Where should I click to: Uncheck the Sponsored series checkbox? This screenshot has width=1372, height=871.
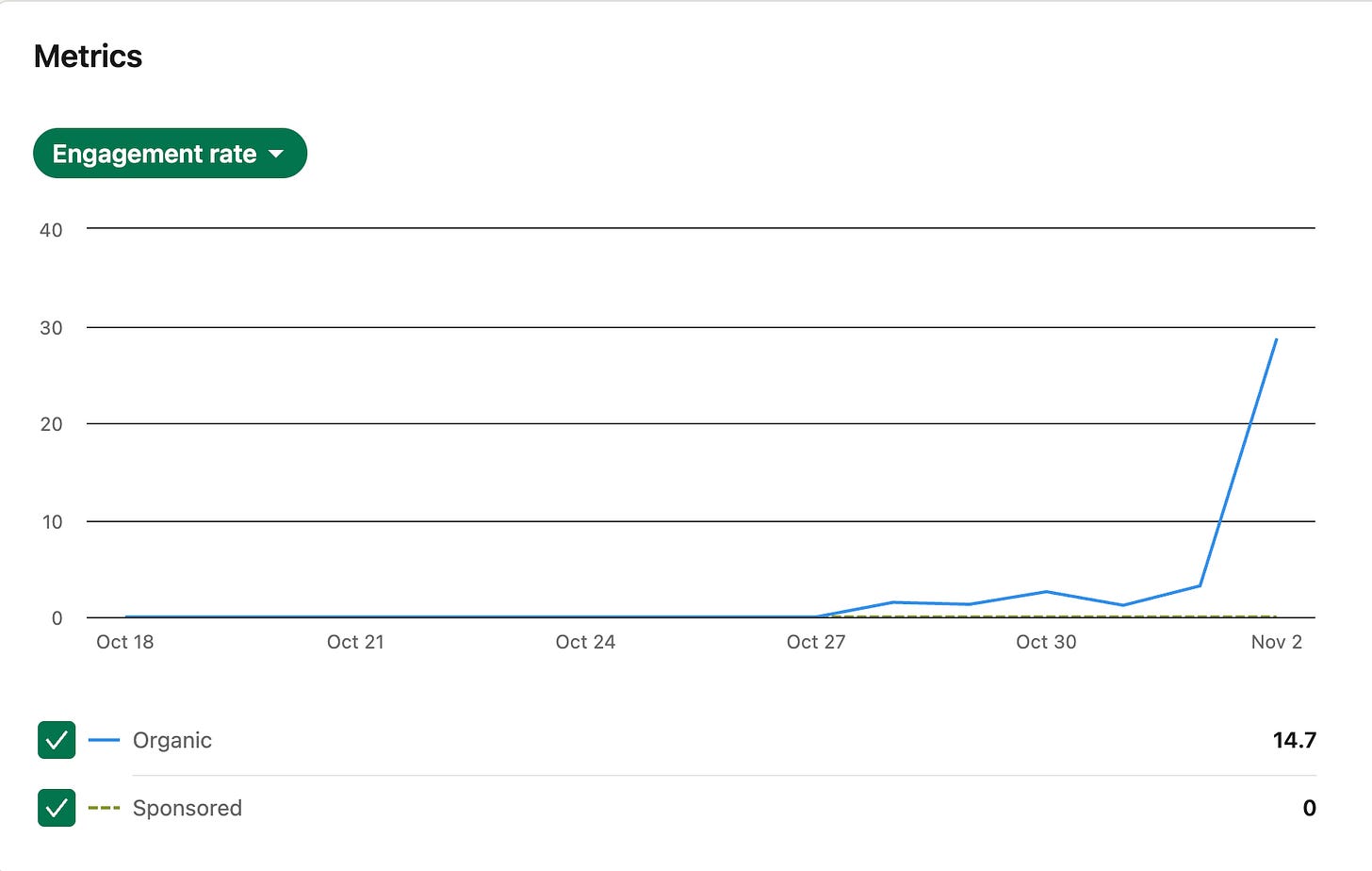[x=57, y=808]
